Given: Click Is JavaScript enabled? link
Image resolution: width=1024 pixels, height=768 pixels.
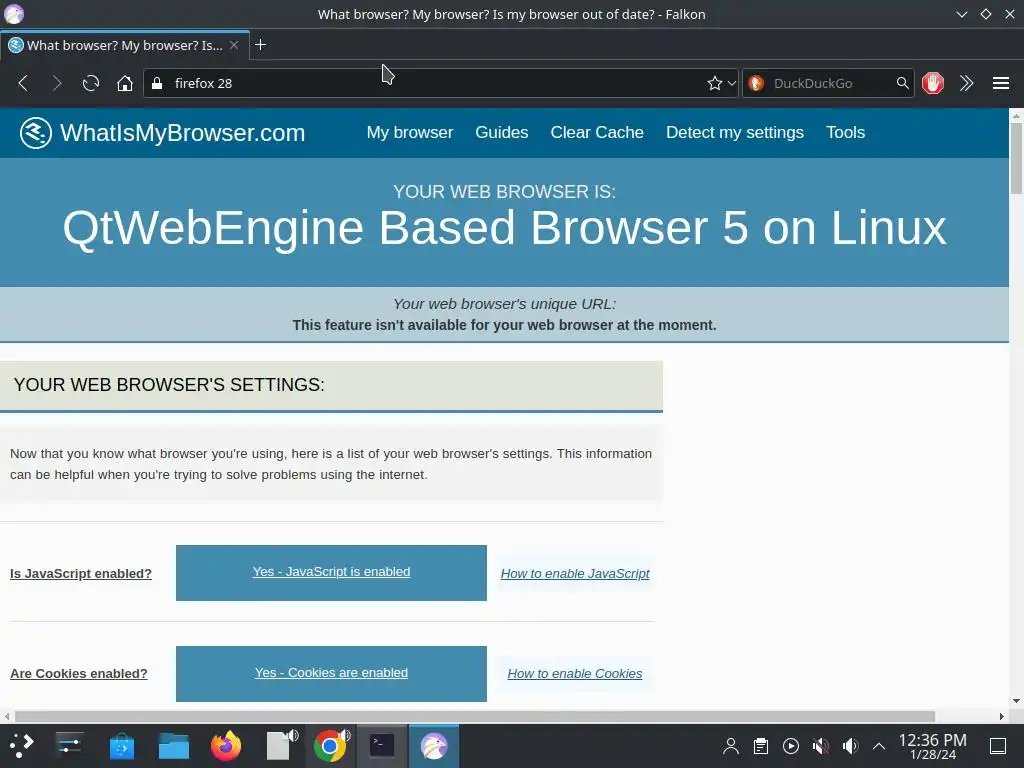Looking at the screenshot, I should (x=81, y=573).
